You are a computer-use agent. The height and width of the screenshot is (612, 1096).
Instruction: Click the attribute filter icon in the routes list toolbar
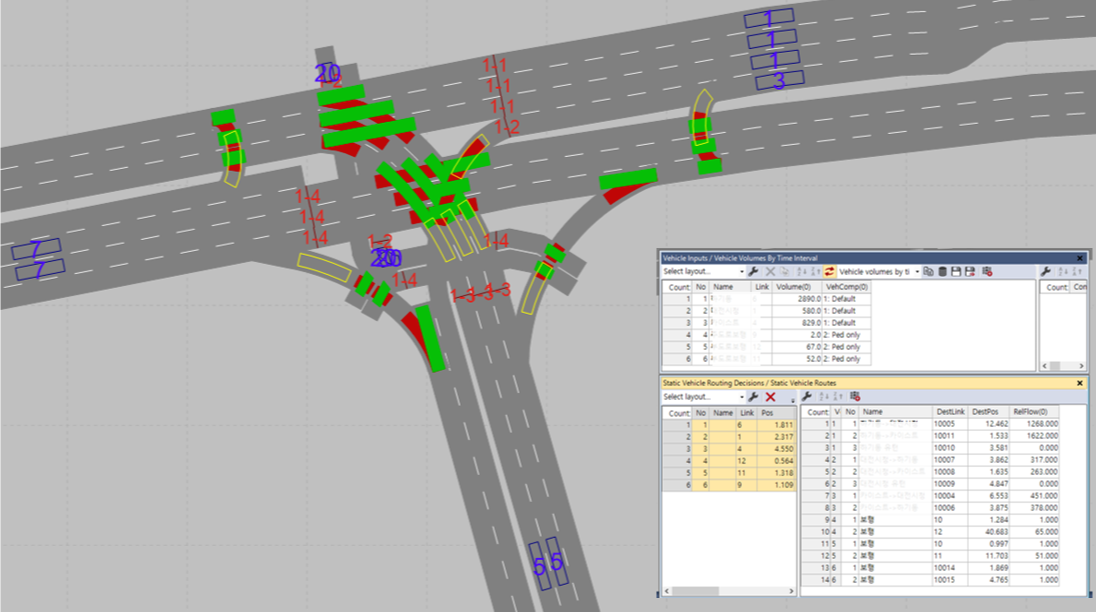tap(855, 396)
